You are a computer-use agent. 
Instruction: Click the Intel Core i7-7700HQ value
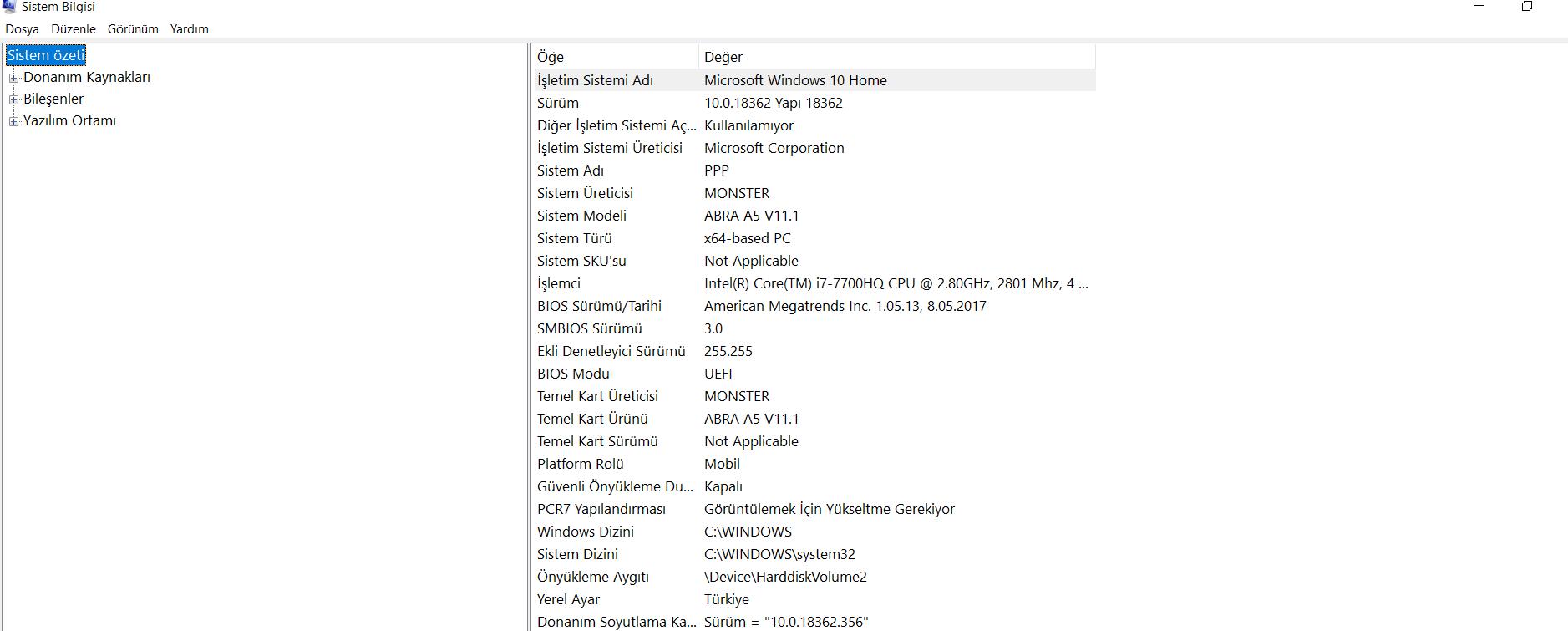[x=896, y=283]
